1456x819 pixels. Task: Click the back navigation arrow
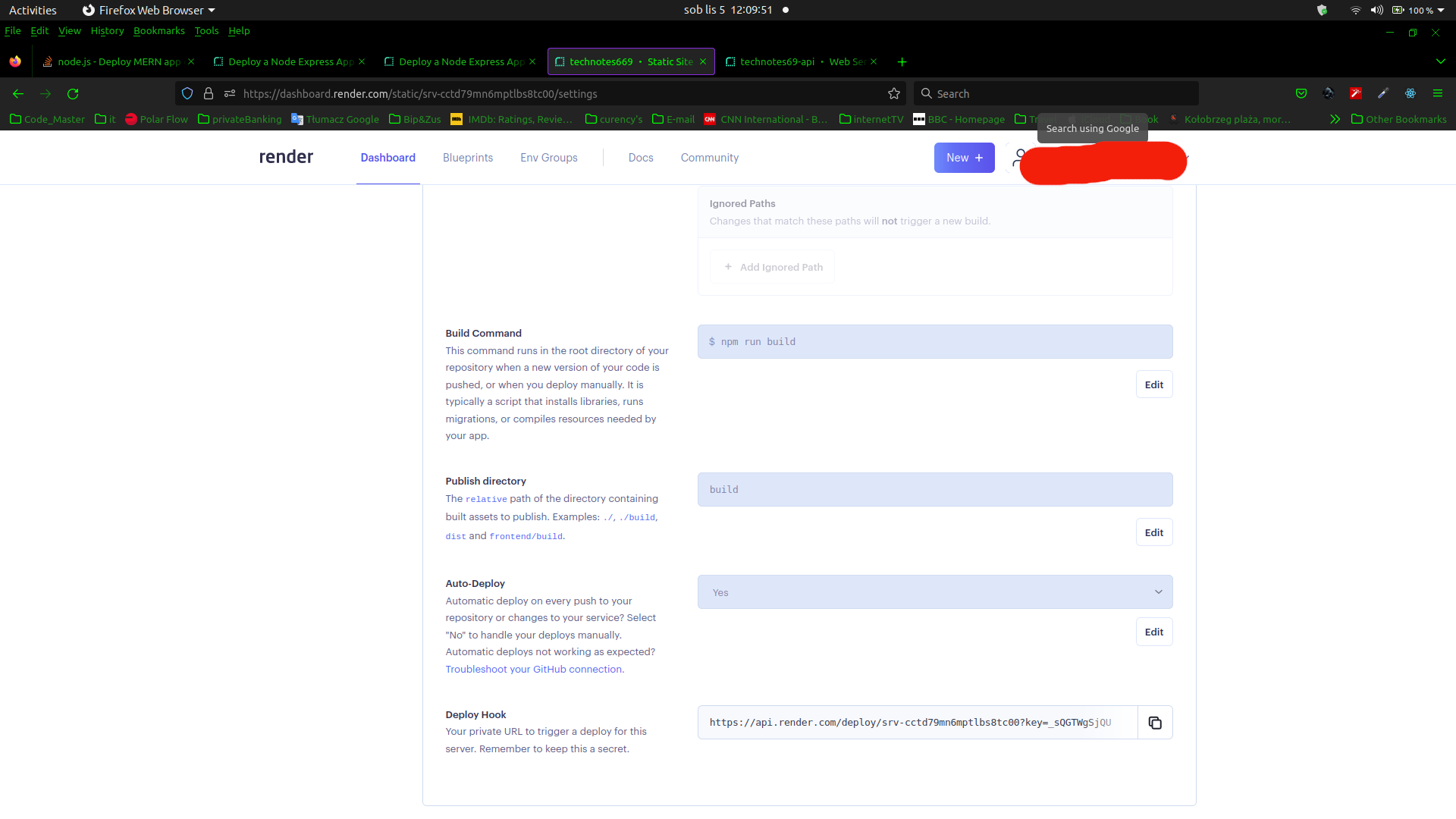coord(18,94)
